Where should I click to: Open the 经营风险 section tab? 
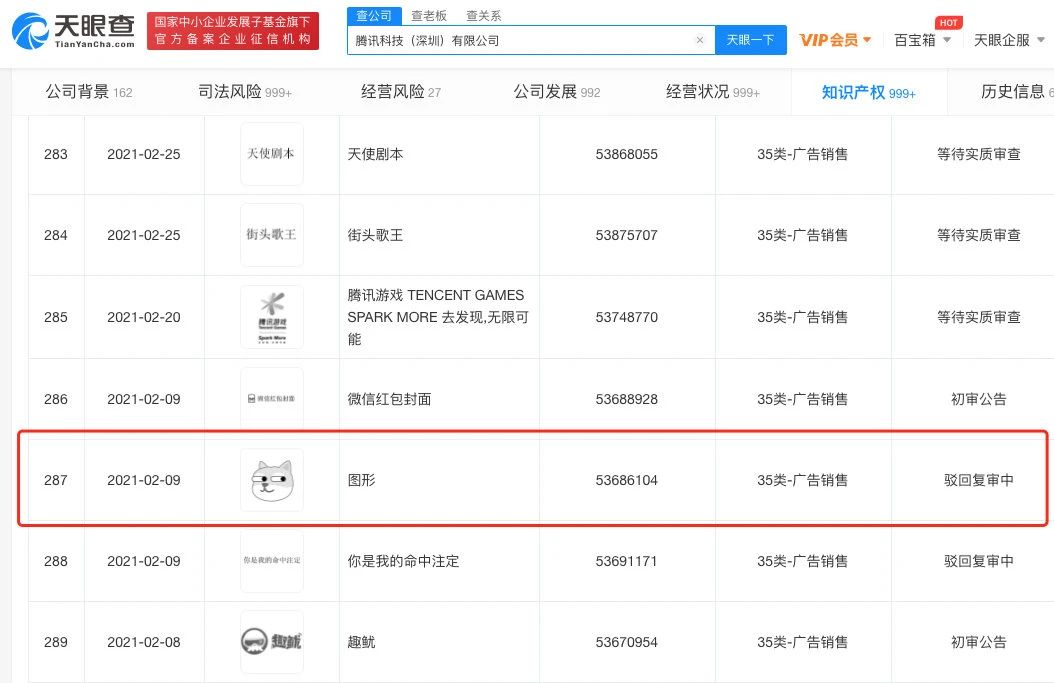(x=401, y=91)
